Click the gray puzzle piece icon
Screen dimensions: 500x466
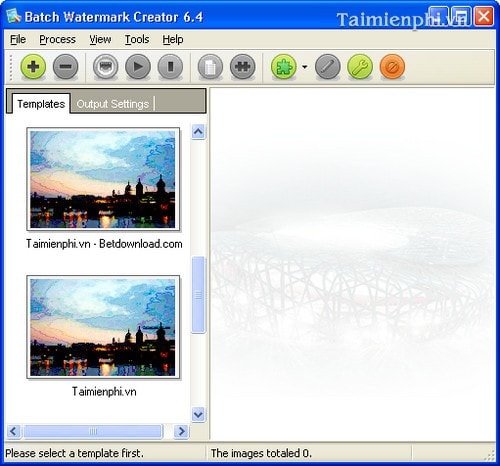click(243, 67)
